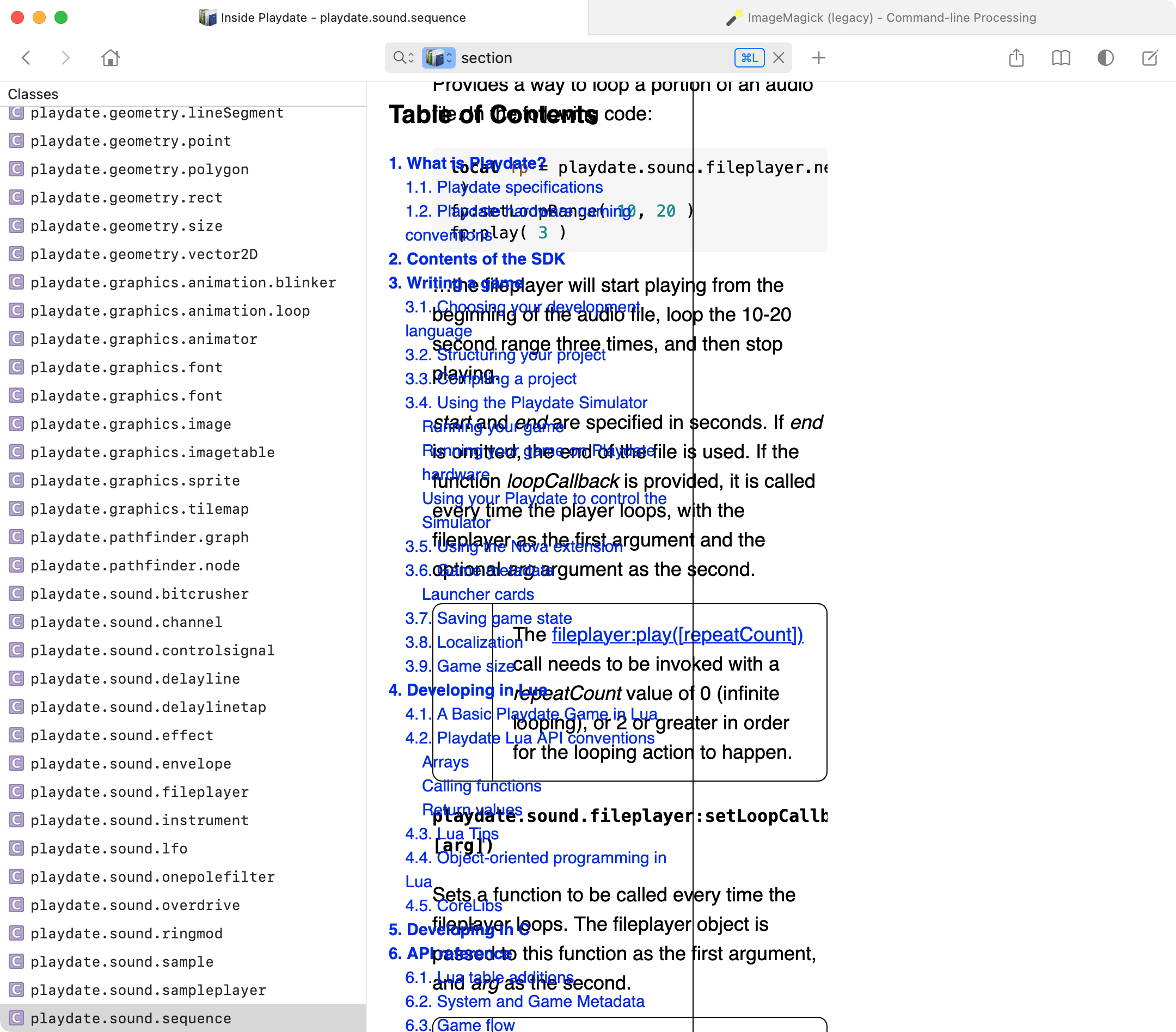Viewport: 1176px width, 1032px height.
Task: Select playdate.sound.controlsignal class
Action: click(183, 650)
